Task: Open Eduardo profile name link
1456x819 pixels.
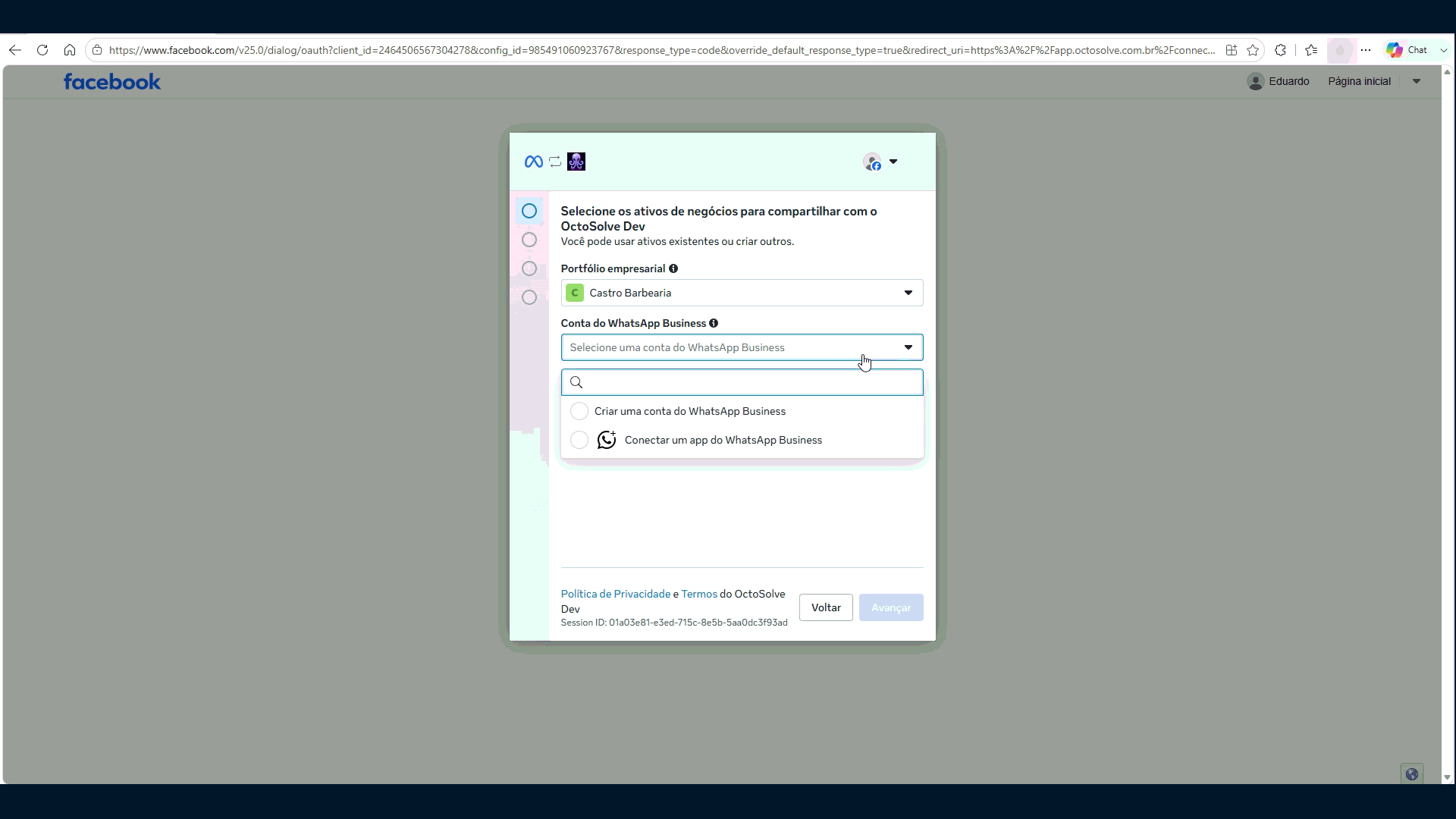Action: click(x=1288, y=81)
